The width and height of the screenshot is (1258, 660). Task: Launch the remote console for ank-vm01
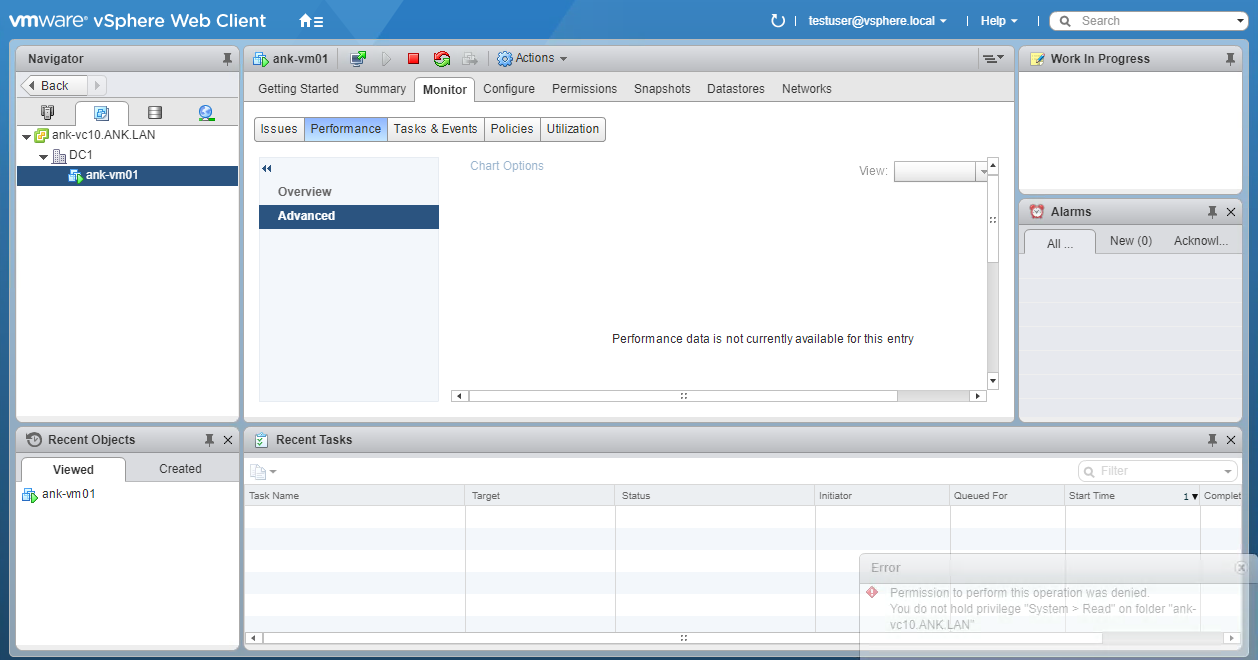tap(358, 59)
